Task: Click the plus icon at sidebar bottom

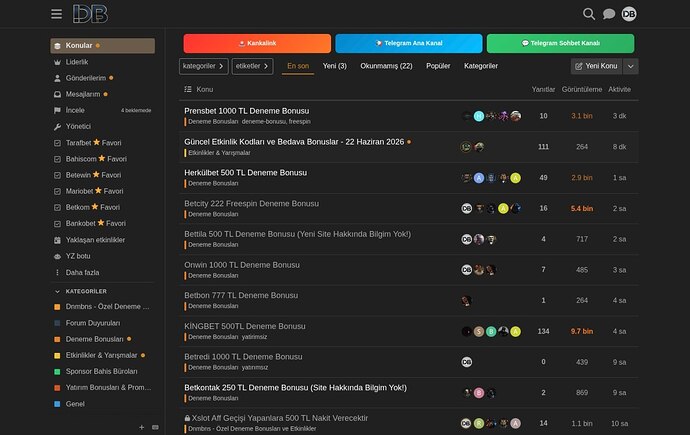Action: pos(142,428)
